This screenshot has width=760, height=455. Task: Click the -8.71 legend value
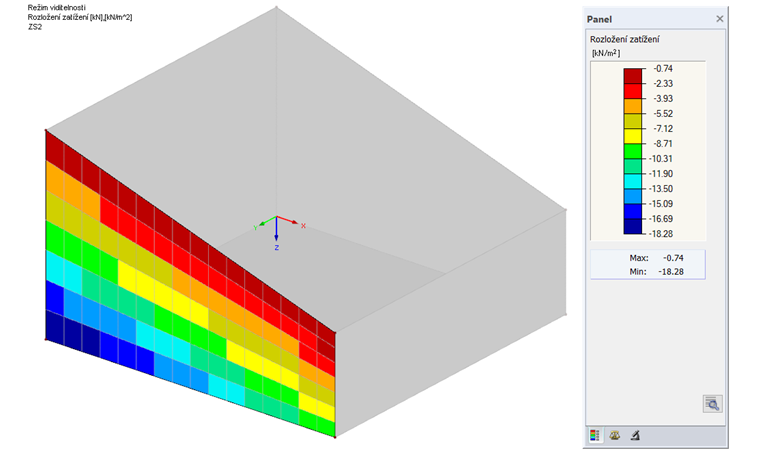[663, 144]
